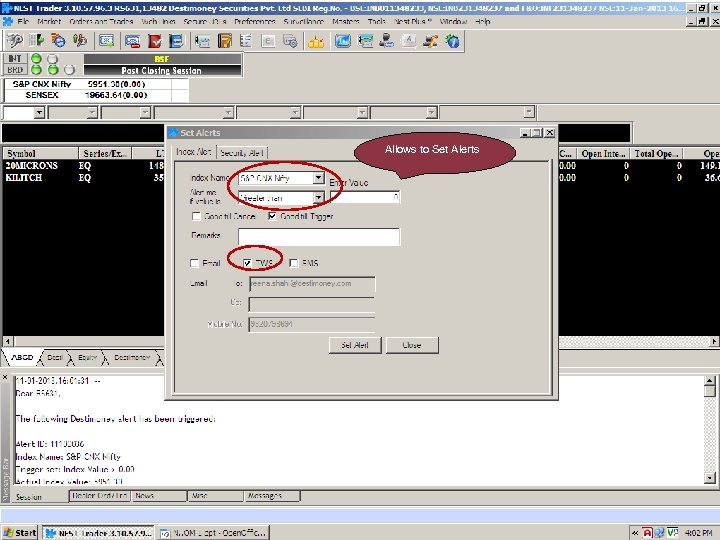Click the Close button in Set Alerts
The image size is (720, 540).
(x=412, y=345)
